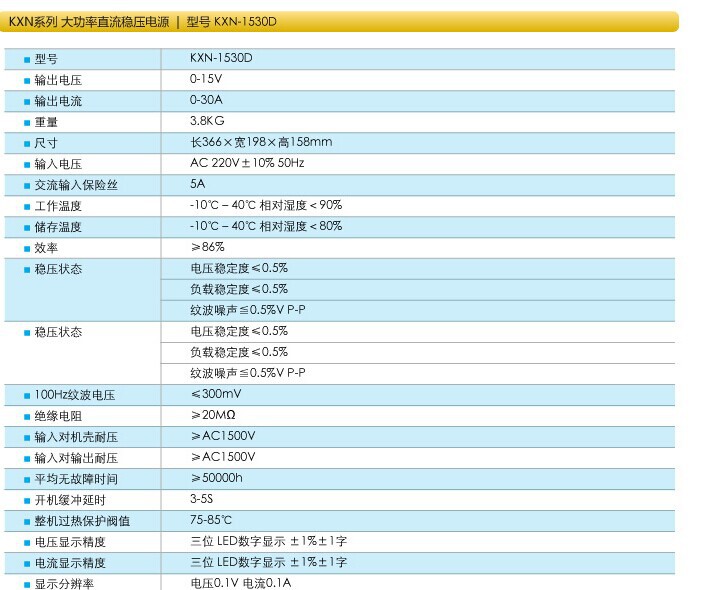Select the '输入对机壳耐压' label
Viewport: 703px width, 590px height.
point(76,437)
